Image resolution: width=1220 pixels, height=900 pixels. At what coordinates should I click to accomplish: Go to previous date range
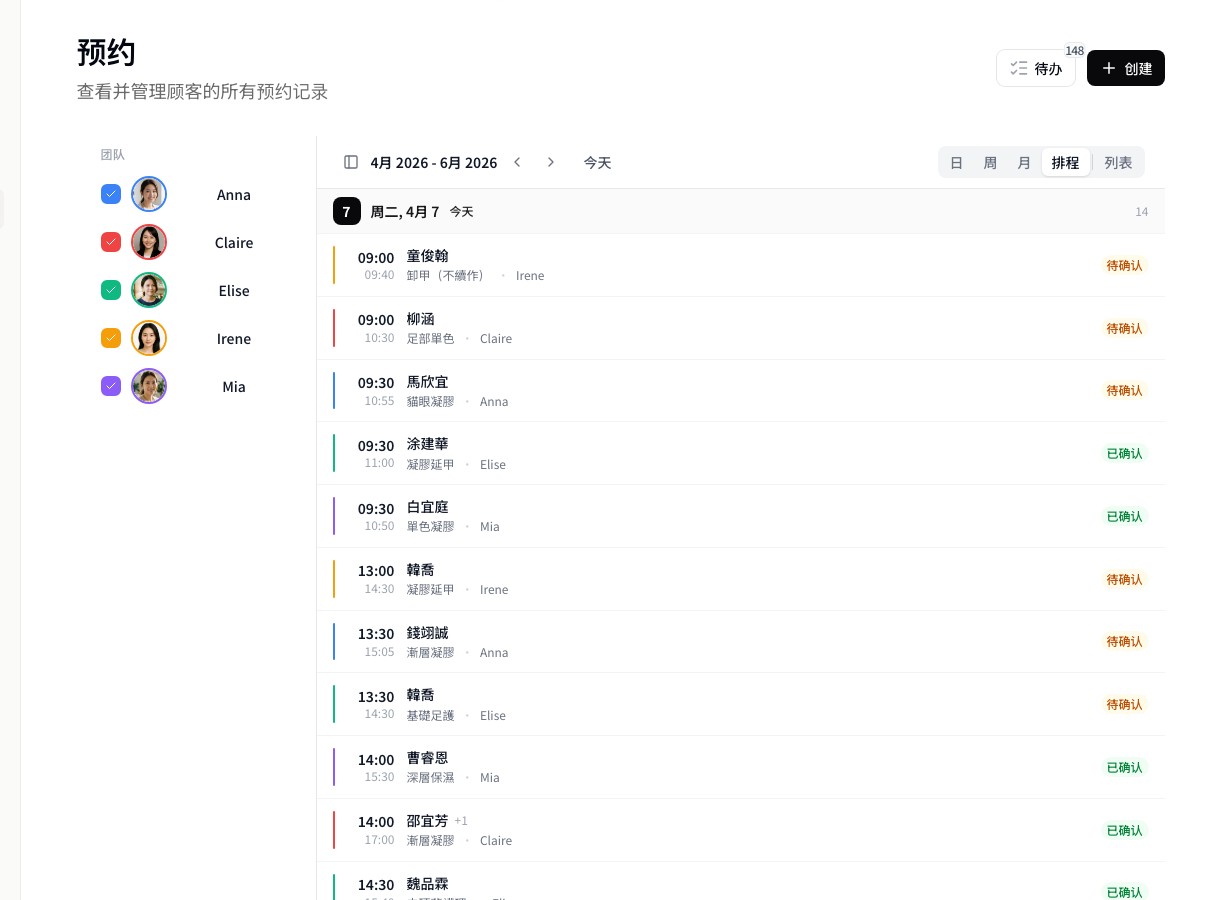pos(517,162)
